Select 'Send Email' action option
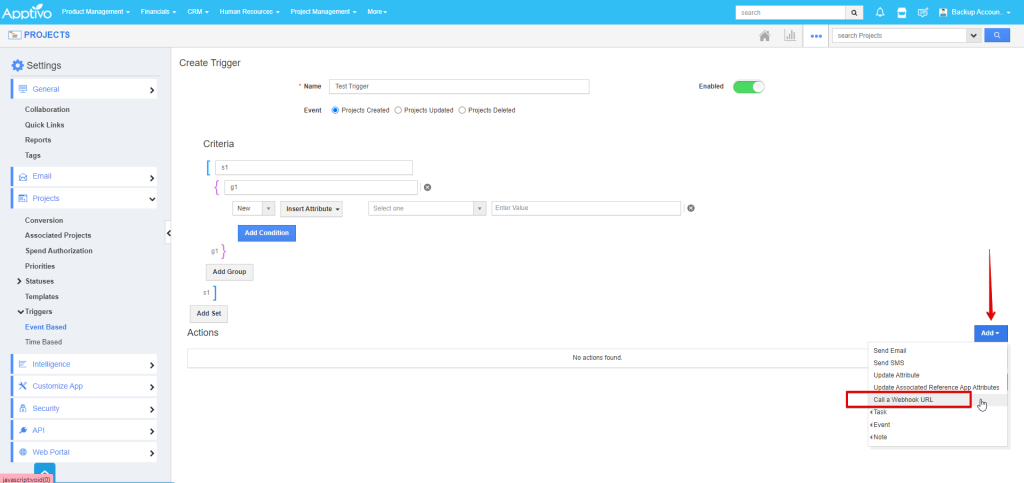 click(890, 351)
